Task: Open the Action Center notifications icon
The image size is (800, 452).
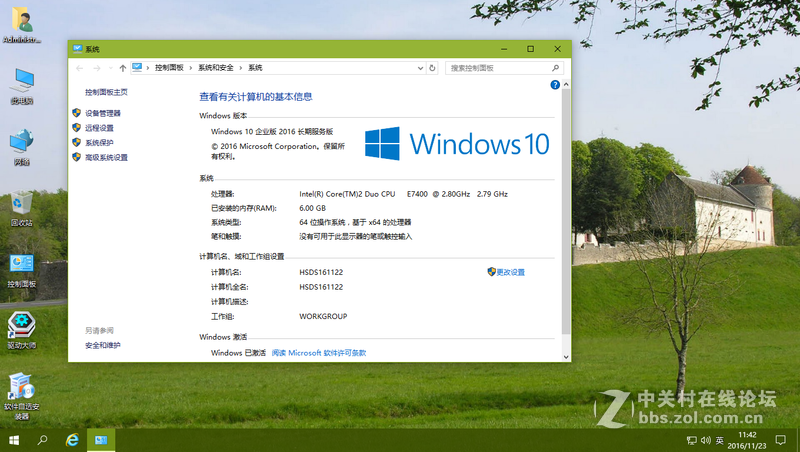Action: [x=781, y=440]
